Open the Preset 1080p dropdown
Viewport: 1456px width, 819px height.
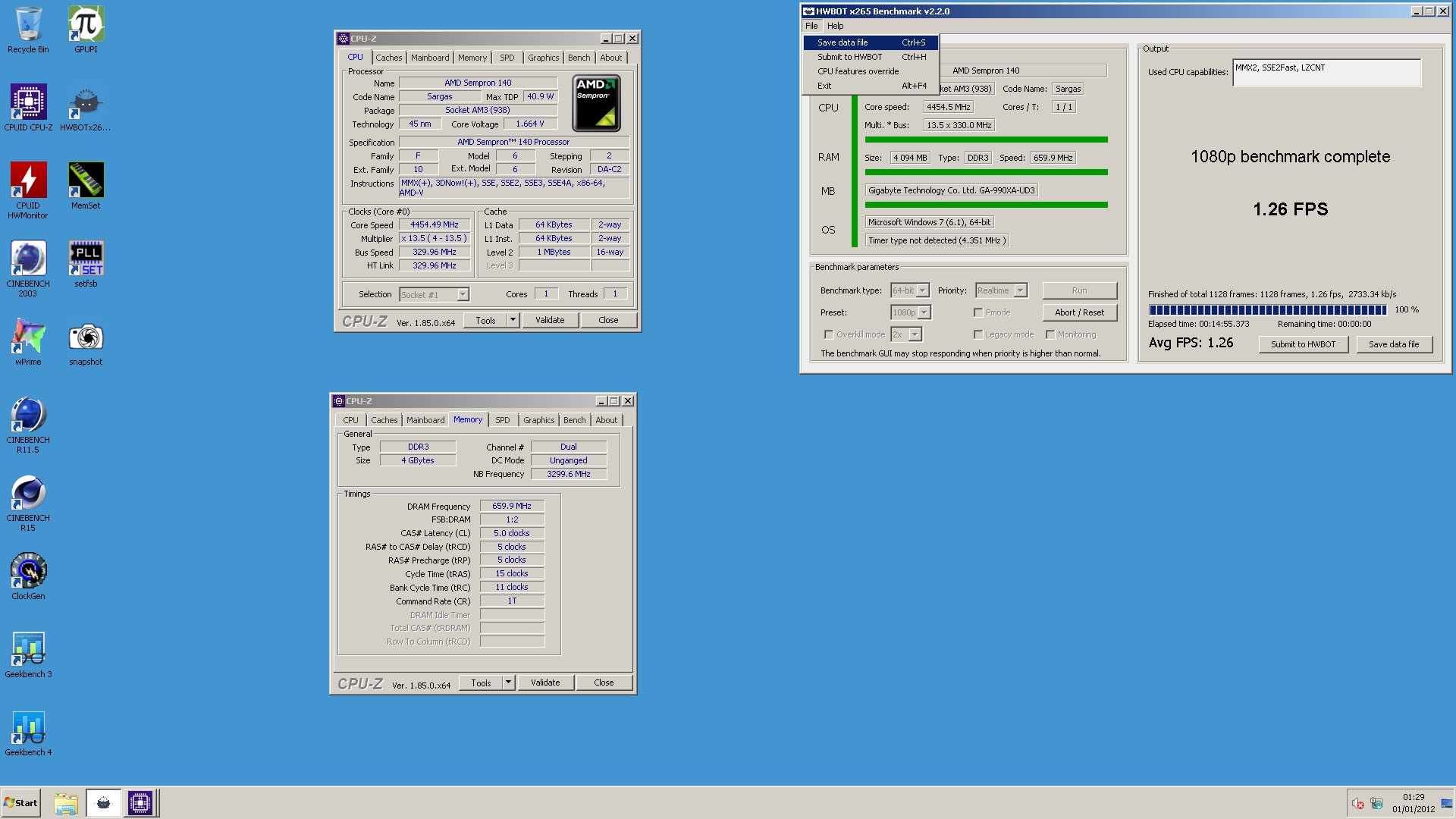tap(910, 312)
